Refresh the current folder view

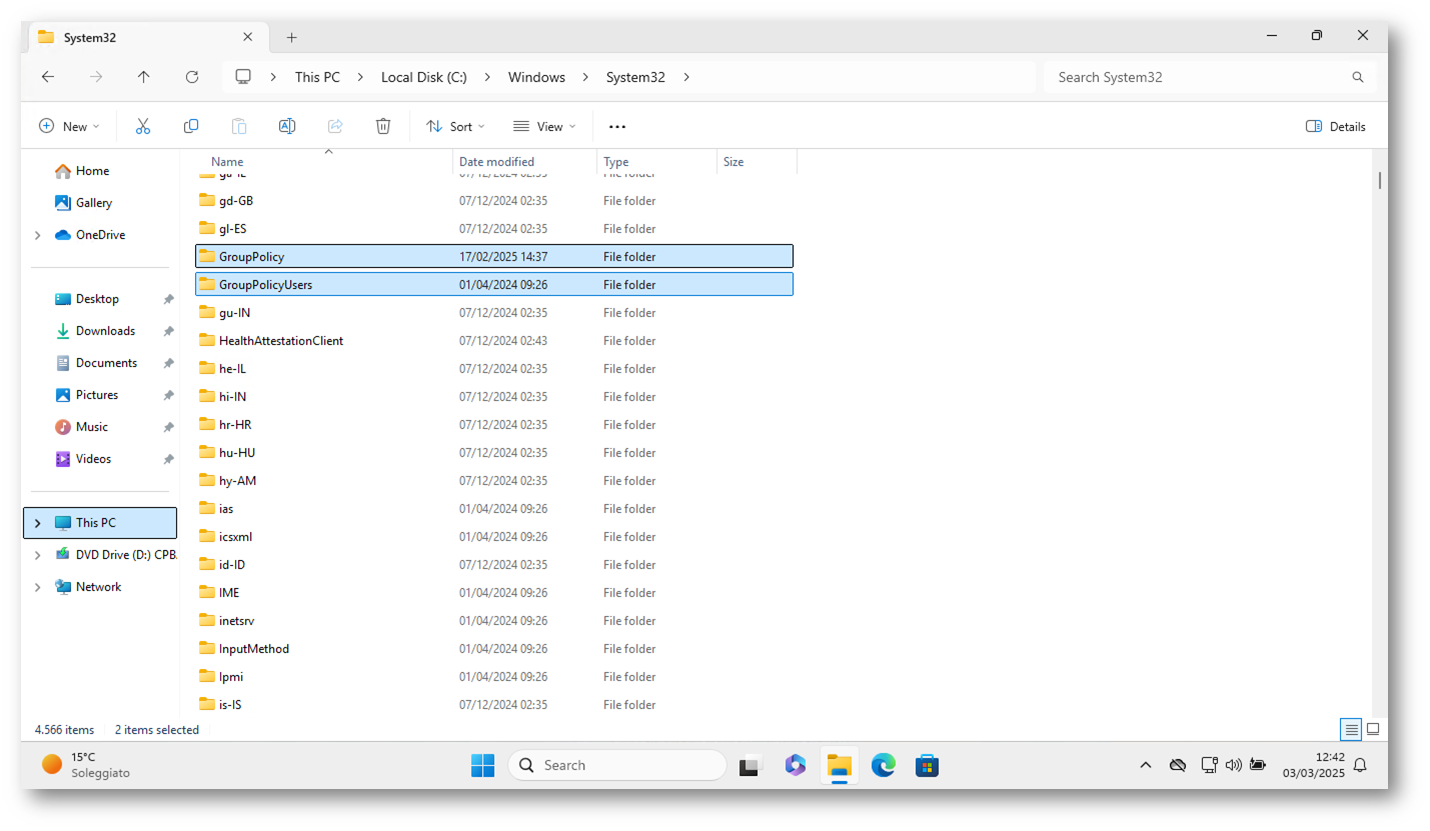pyautogui.click(x=192, y=77)
